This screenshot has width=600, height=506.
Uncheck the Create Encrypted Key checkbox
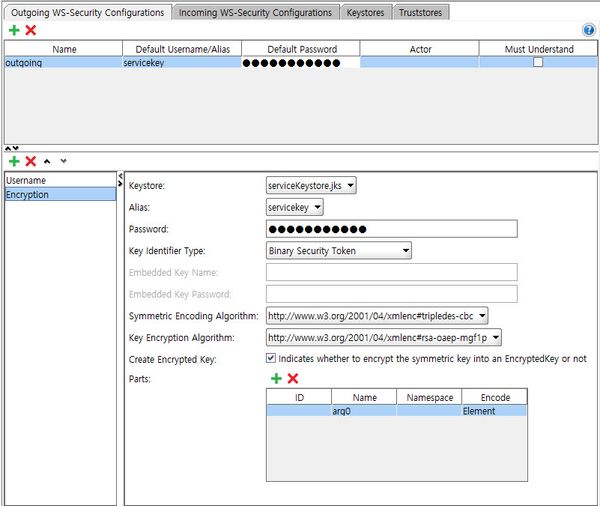pyautogui.click(x=271, y=358)
